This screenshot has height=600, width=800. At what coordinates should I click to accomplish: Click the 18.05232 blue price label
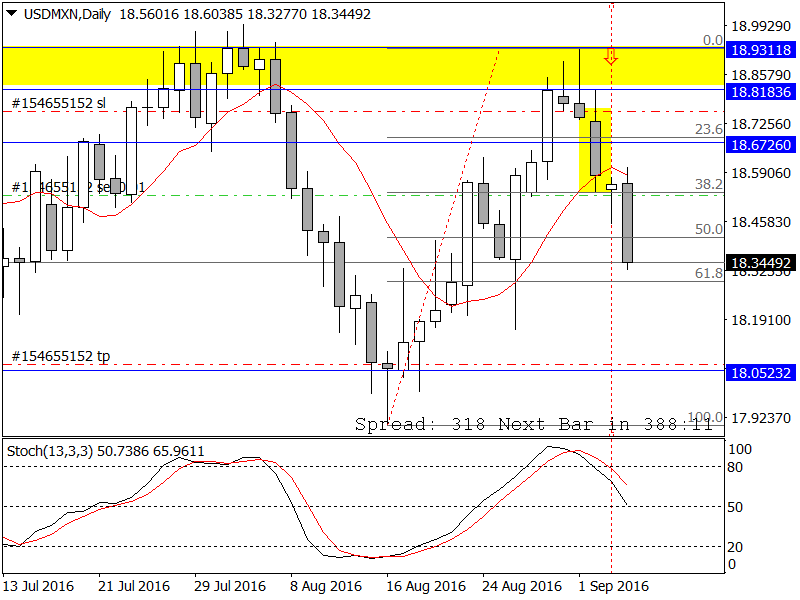pos(761,373)
